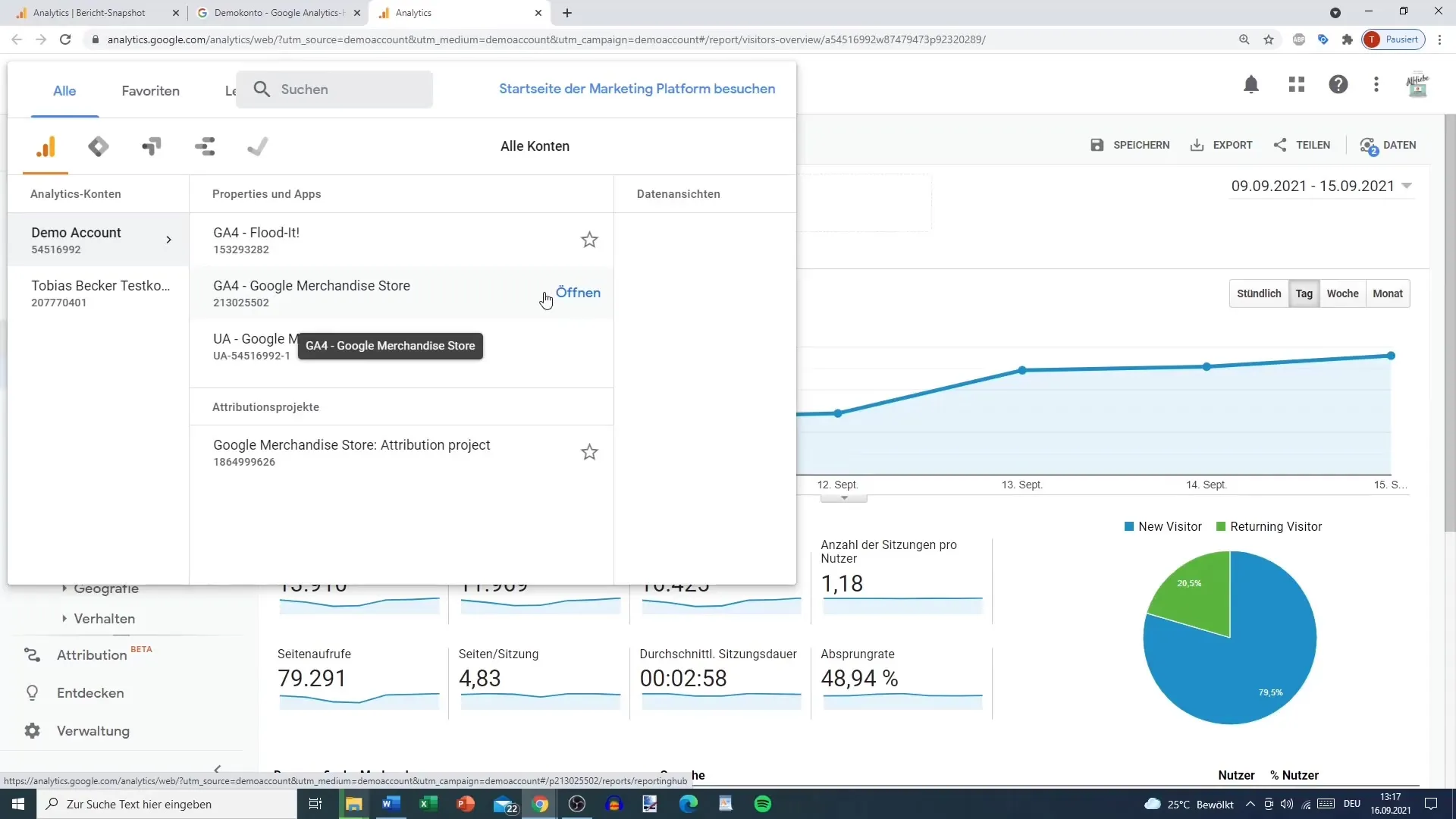
Task: Open Verwaltung settings in the sidebar
Action: (93, 731)
